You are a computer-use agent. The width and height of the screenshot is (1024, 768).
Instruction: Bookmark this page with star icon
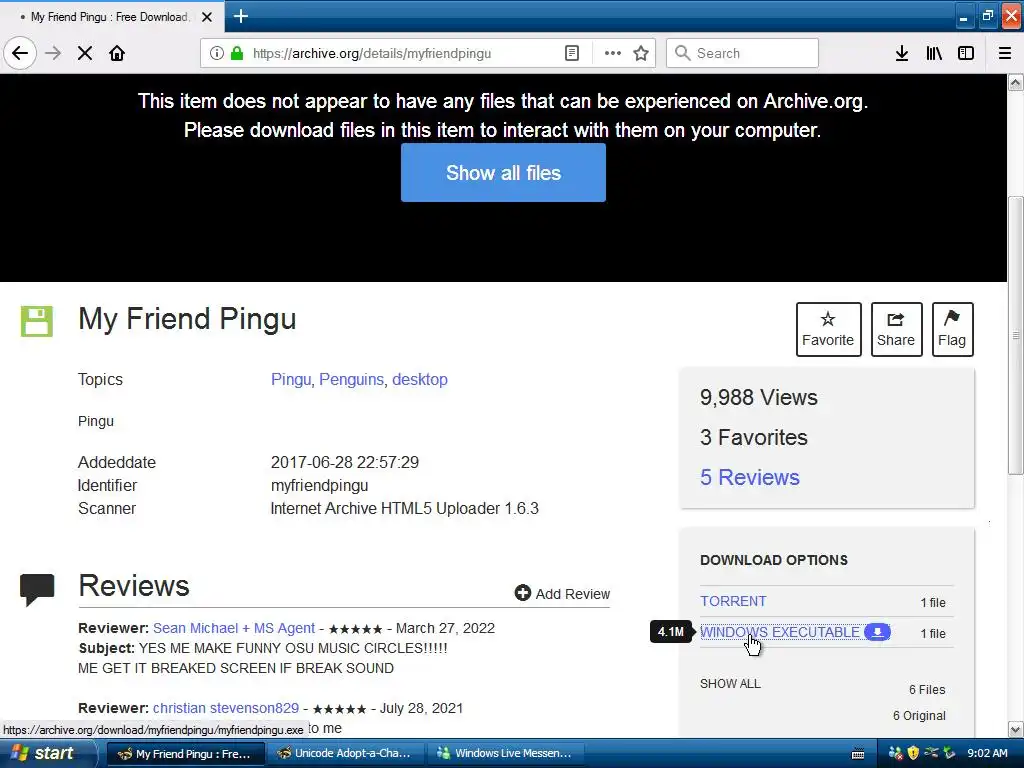pyautogui.click(x=641, y=53)
